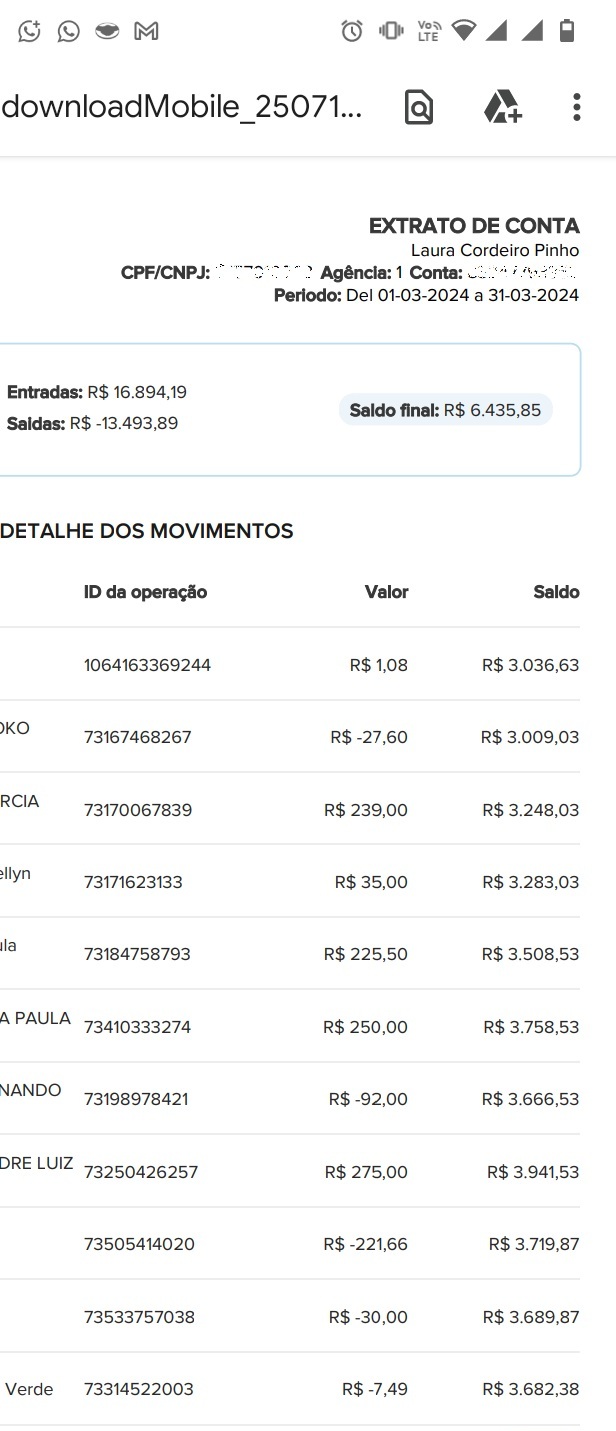Tap the eye-shaped notification icon

click(x=106, y=30)
